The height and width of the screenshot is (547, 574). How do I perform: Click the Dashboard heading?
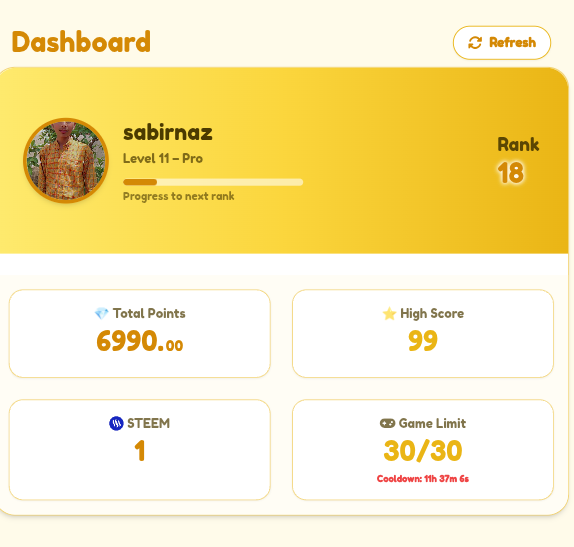click(81, 42)
